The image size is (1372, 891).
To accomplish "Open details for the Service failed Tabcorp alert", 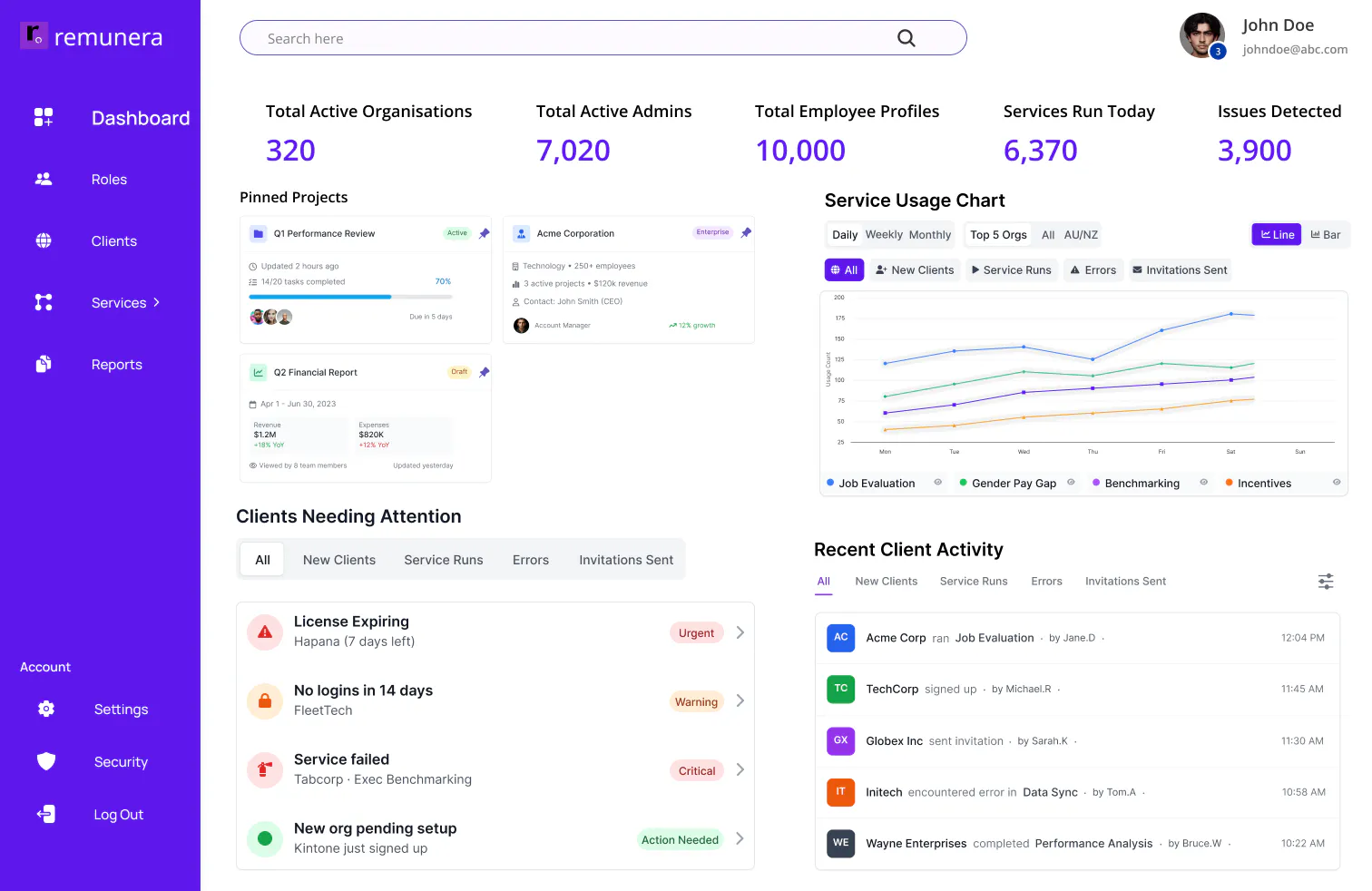I will tap(740, 769).
